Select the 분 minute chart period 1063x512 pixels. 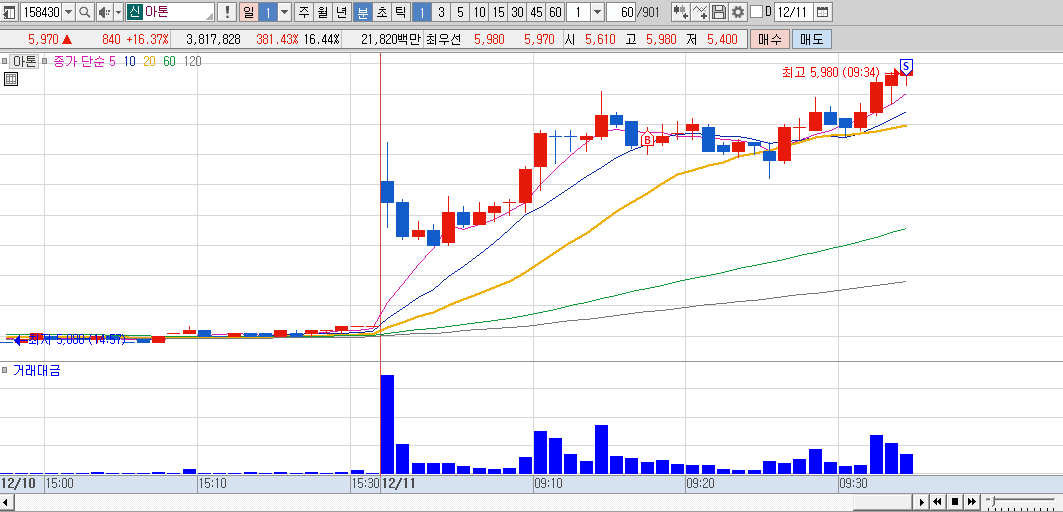pos(363,12)
